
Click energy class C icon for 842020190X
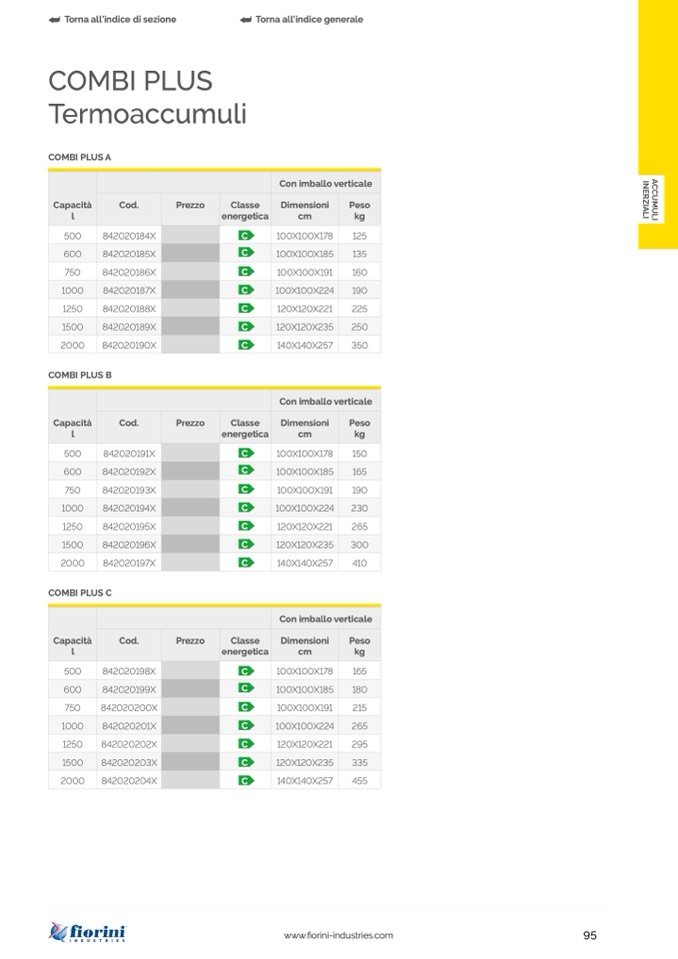coord(245,345)
